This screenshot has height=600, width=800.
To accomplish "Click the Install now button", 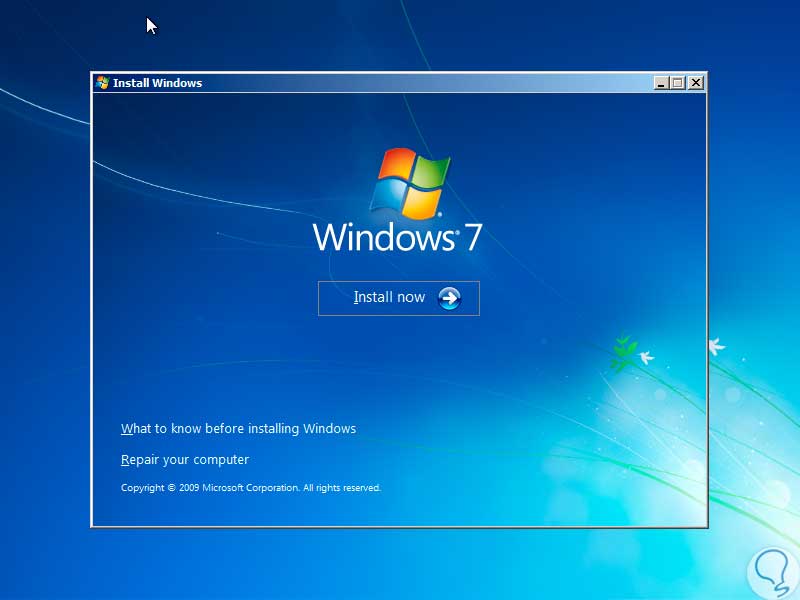I will tap(398, 298).
